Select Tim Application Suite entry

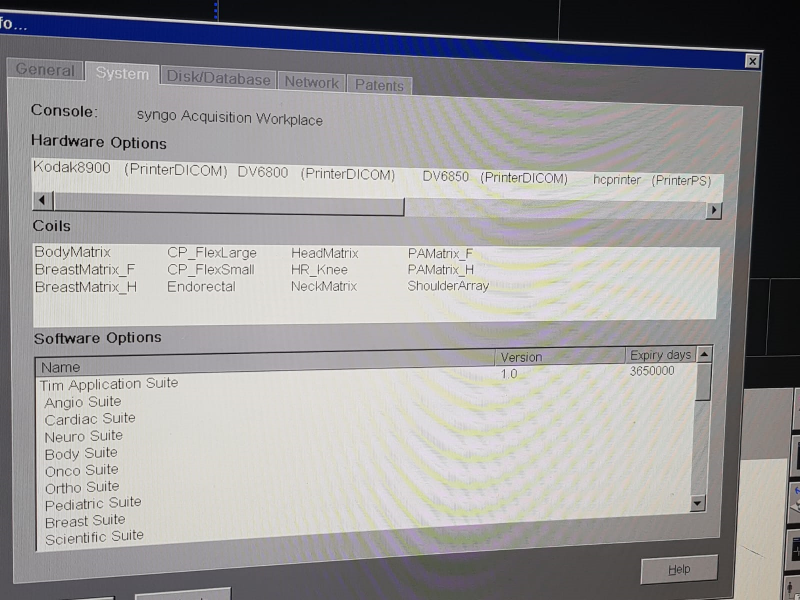click(x=109, y=384)
